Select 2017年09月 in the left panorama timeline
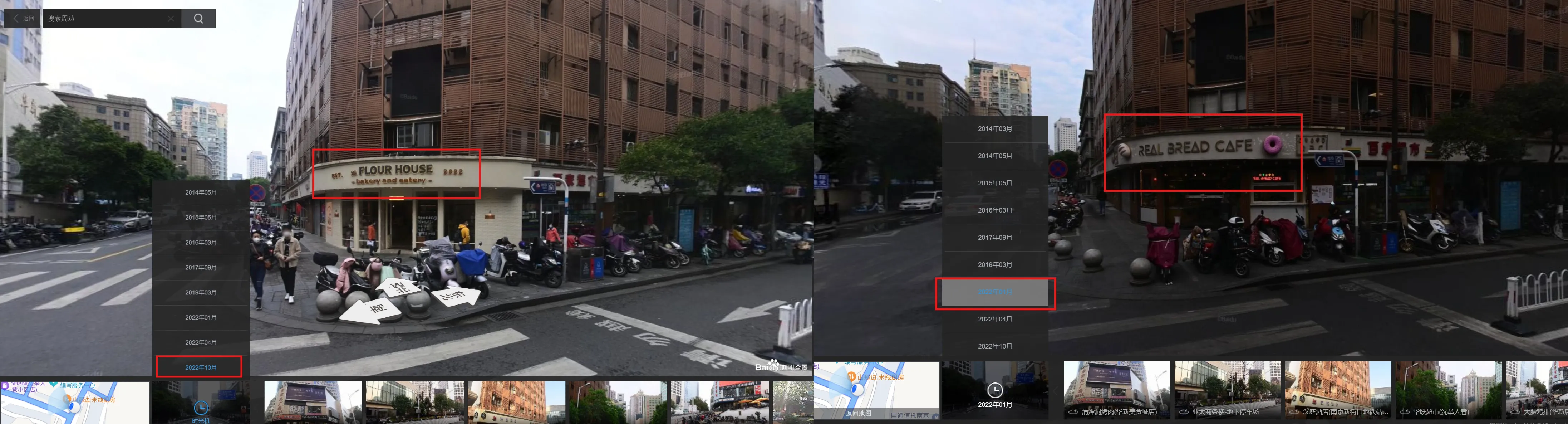 click(x=201, y=267)
